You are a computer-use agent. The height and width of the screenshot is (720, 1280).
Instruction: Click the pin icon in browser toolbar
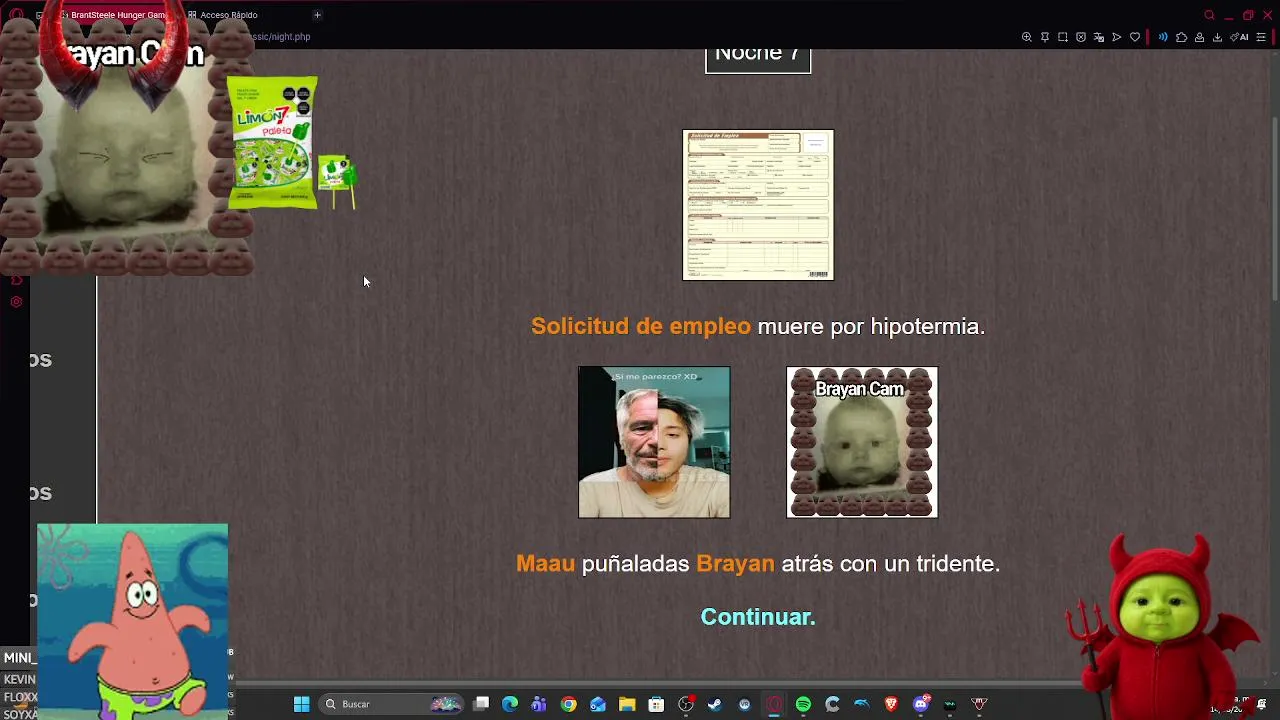coord(1045,37)
